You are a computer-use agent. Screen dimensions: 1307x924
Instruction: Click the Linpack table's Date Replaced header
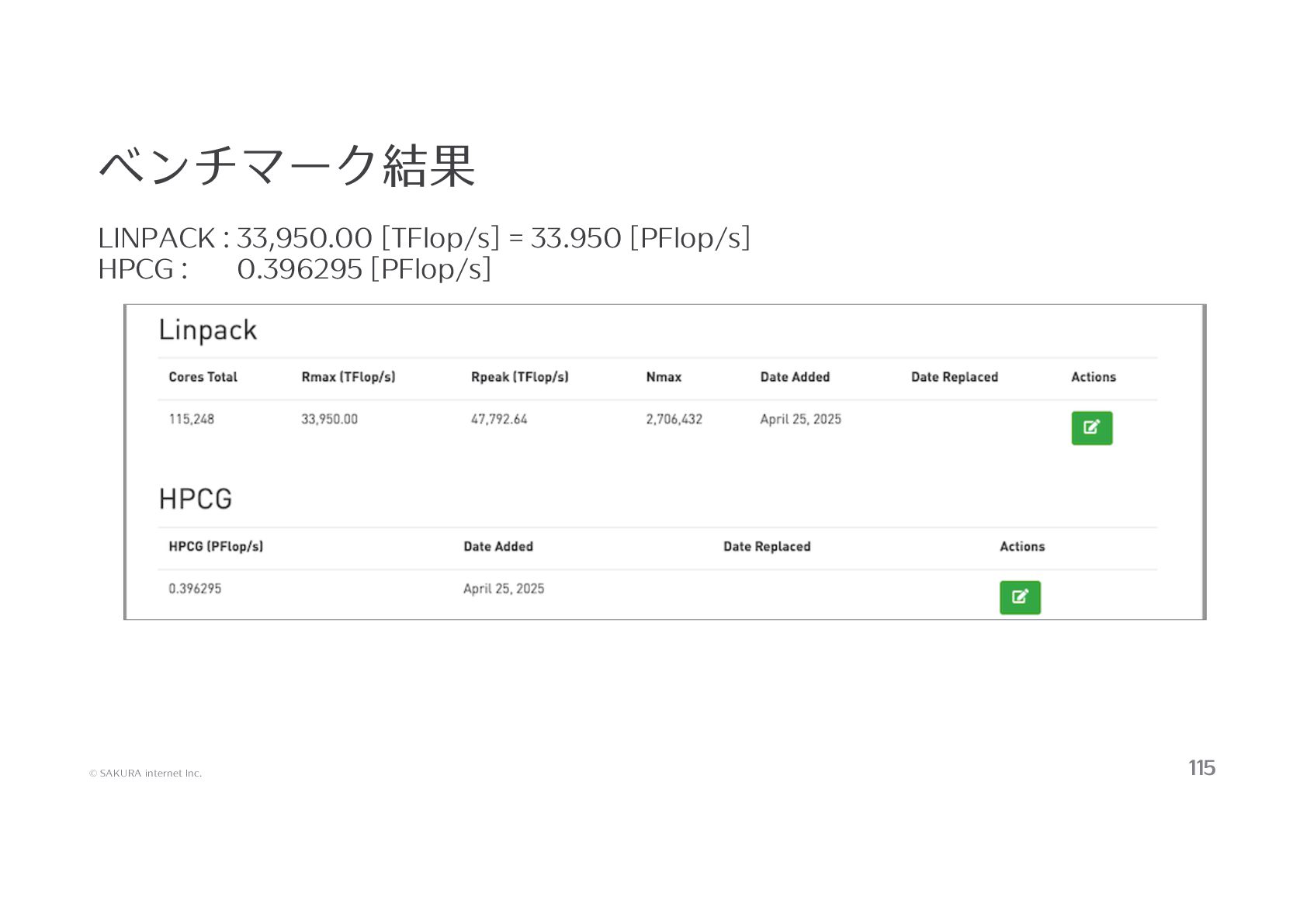click(x=954, y=377)
